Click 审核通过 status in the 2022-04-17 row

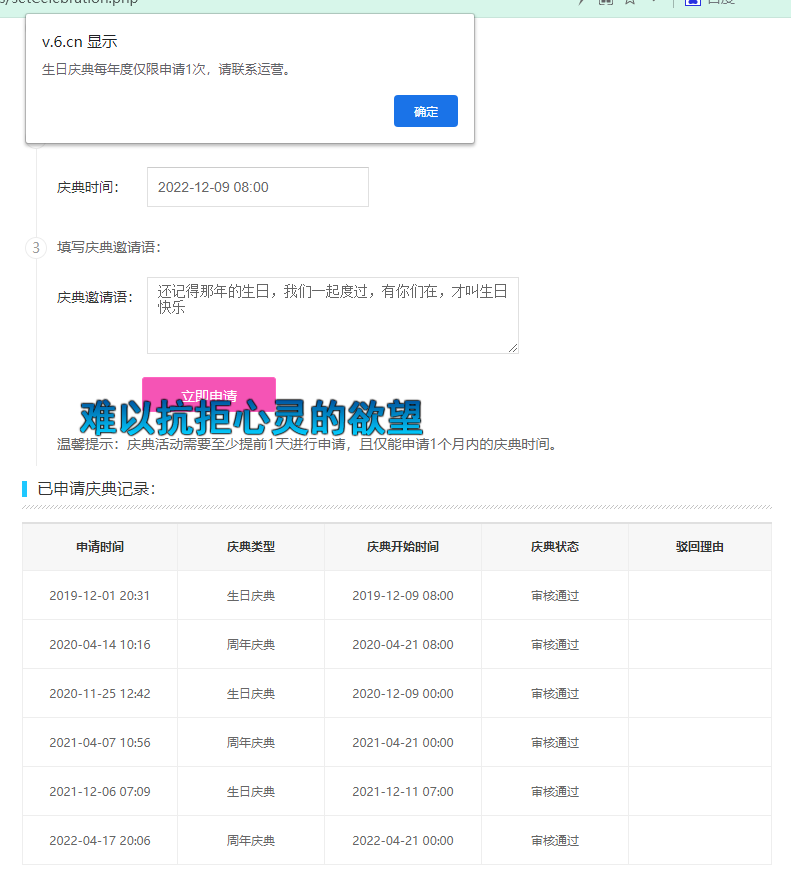click(x=555, y=840)
